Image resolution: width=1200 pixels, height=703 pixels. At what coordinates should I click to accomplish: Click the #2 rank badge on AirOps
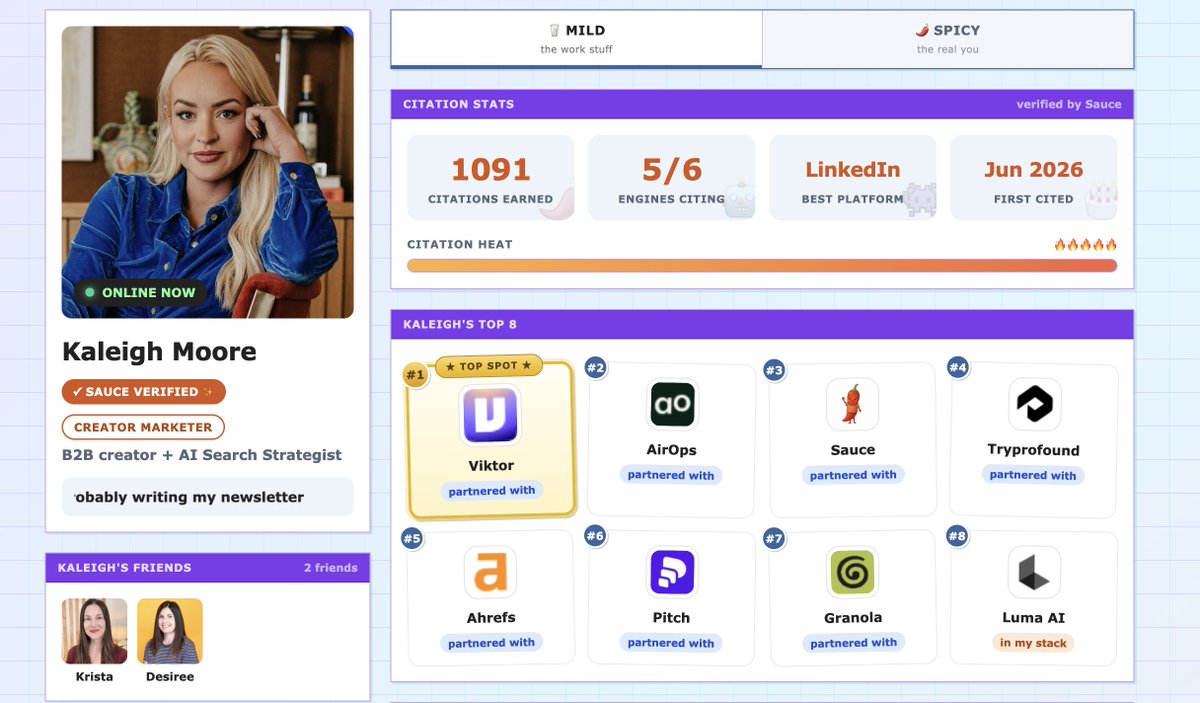(x=596, y=368)
